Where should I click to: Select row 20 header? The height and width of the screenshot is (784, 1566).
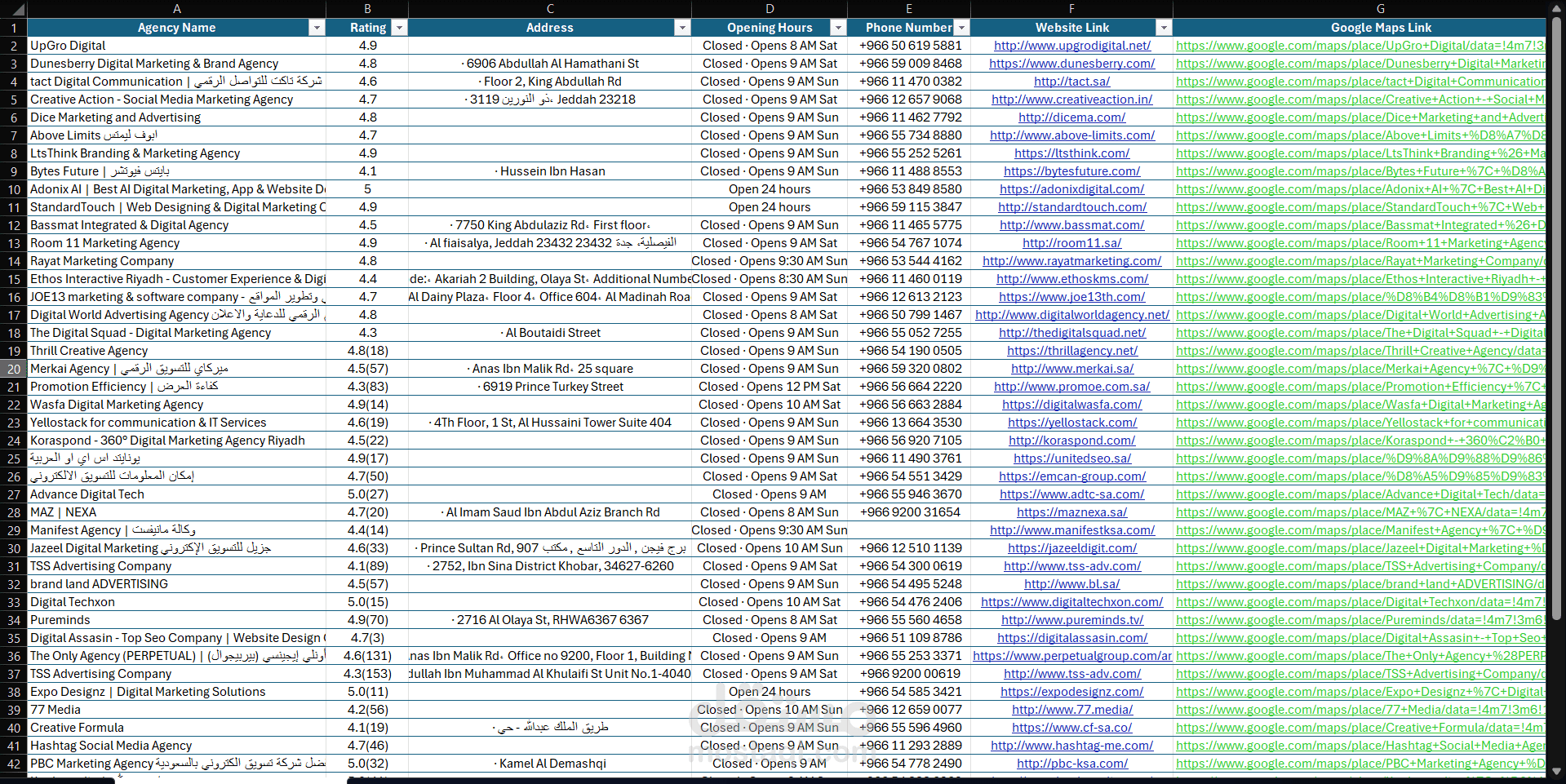[x=14, y=369]
